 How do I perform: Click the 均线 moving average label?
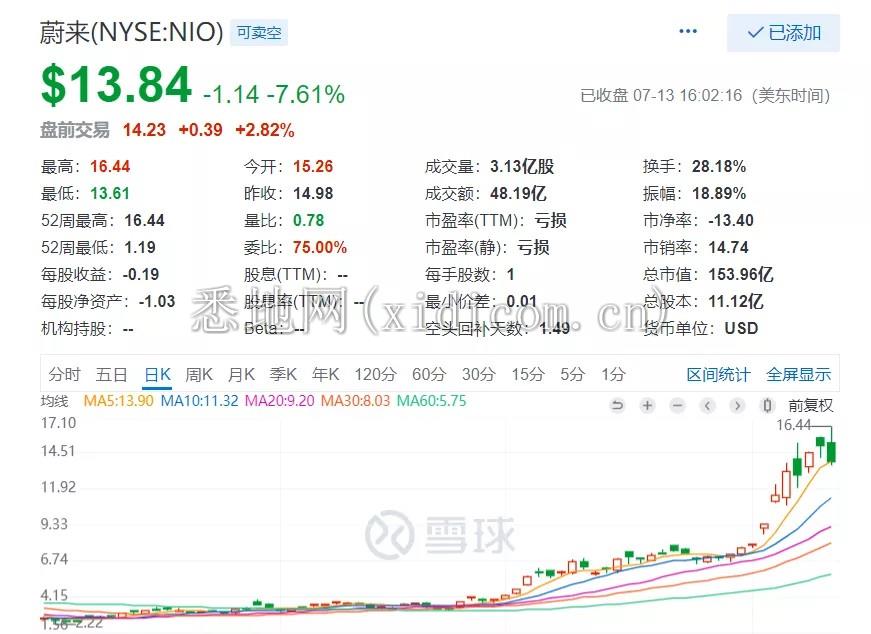(x=54, y=401)
